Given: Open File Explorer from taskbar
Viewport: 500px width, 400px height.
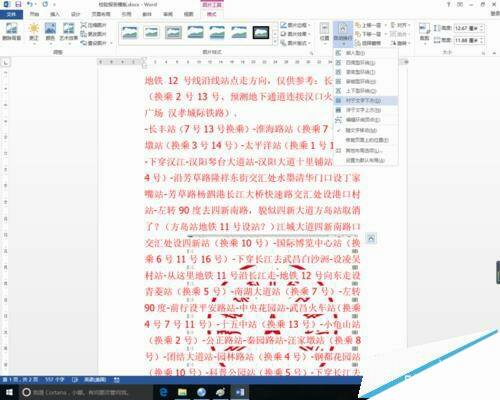Looking at the screenshot, I should coord(182,392).
